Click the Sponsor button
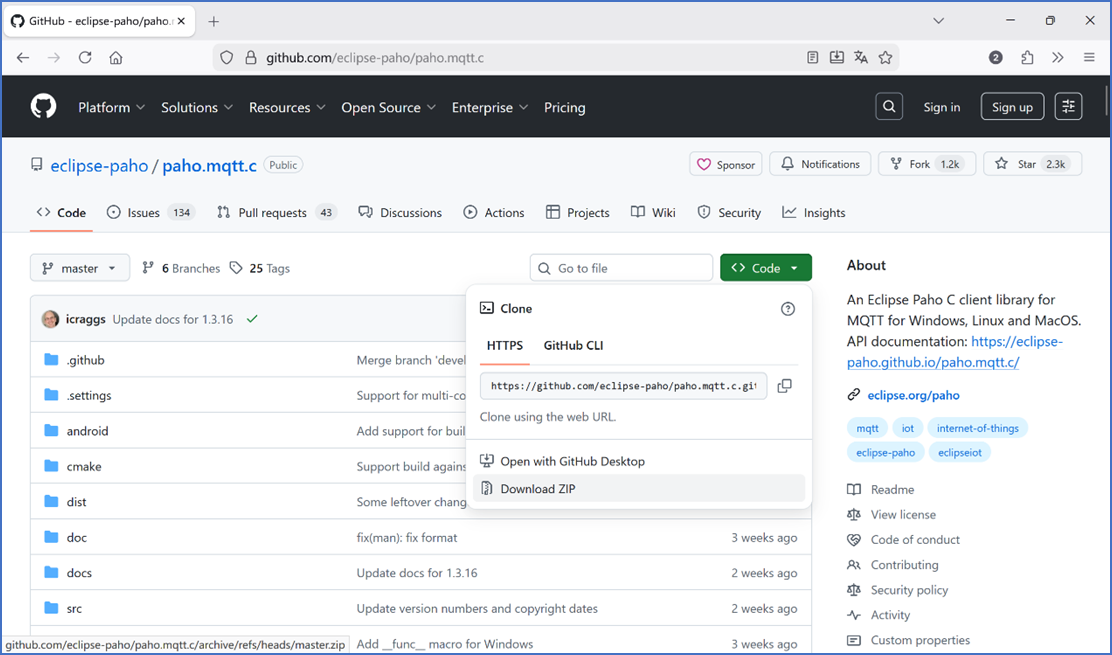1112x655 pixels. click(x=725, y=164)
